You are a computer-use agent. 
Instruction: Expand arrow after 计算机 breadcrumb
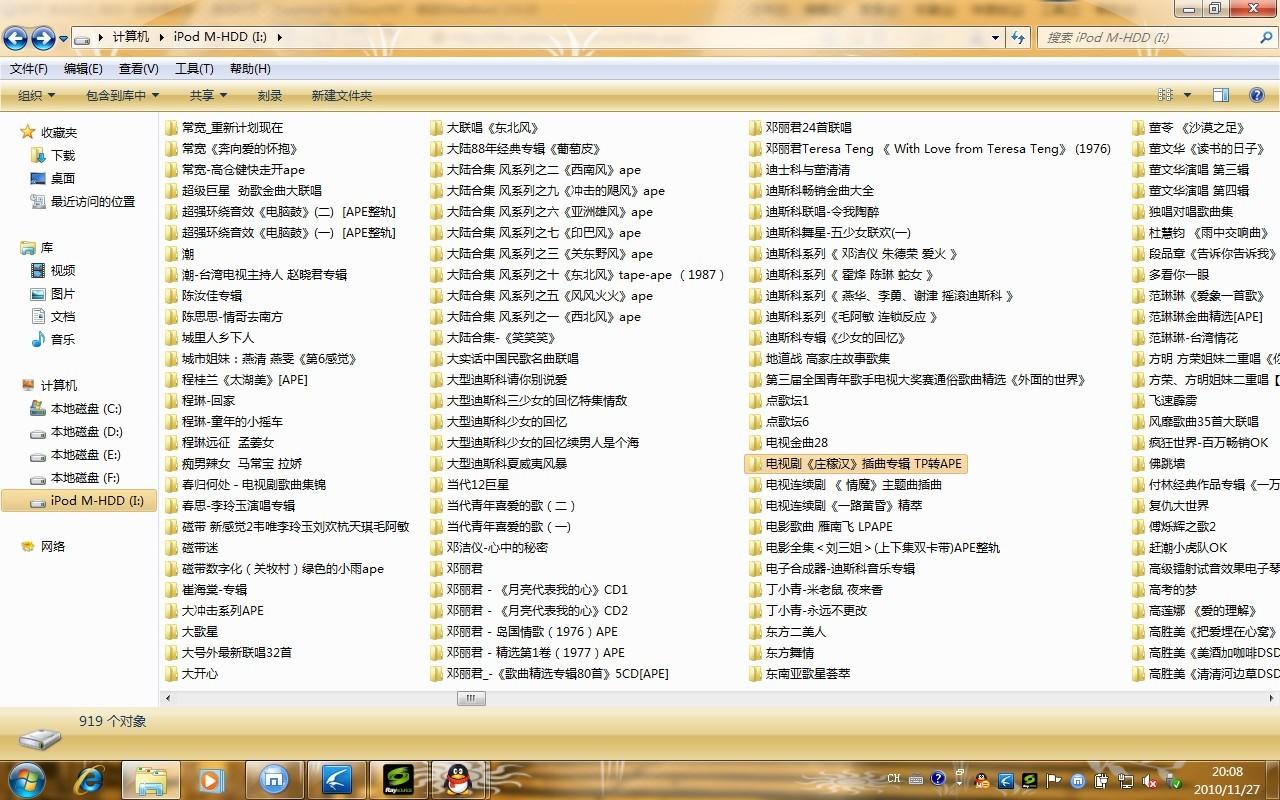(x=160, y=37)
